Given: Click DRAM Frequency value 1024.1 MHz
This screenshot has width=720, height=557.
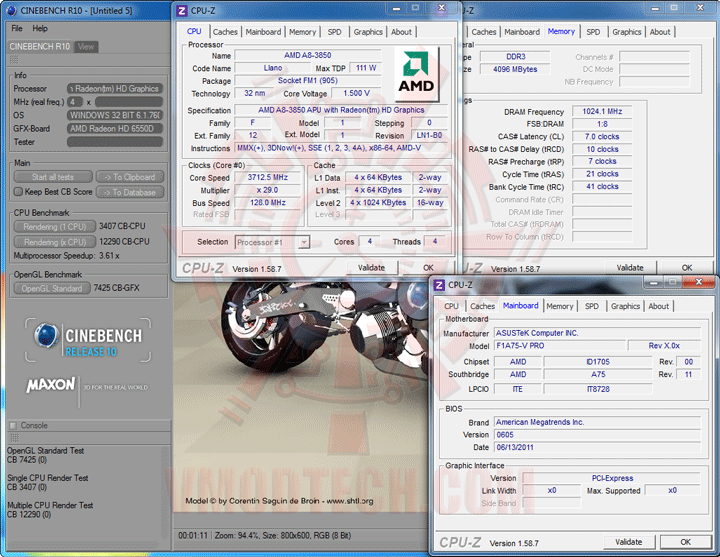Looking at the screenshot, I should coord(602,111).
